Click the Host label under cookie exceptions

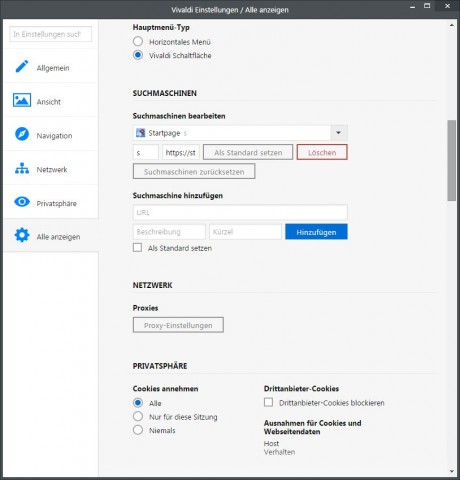(x=271, y=443)
